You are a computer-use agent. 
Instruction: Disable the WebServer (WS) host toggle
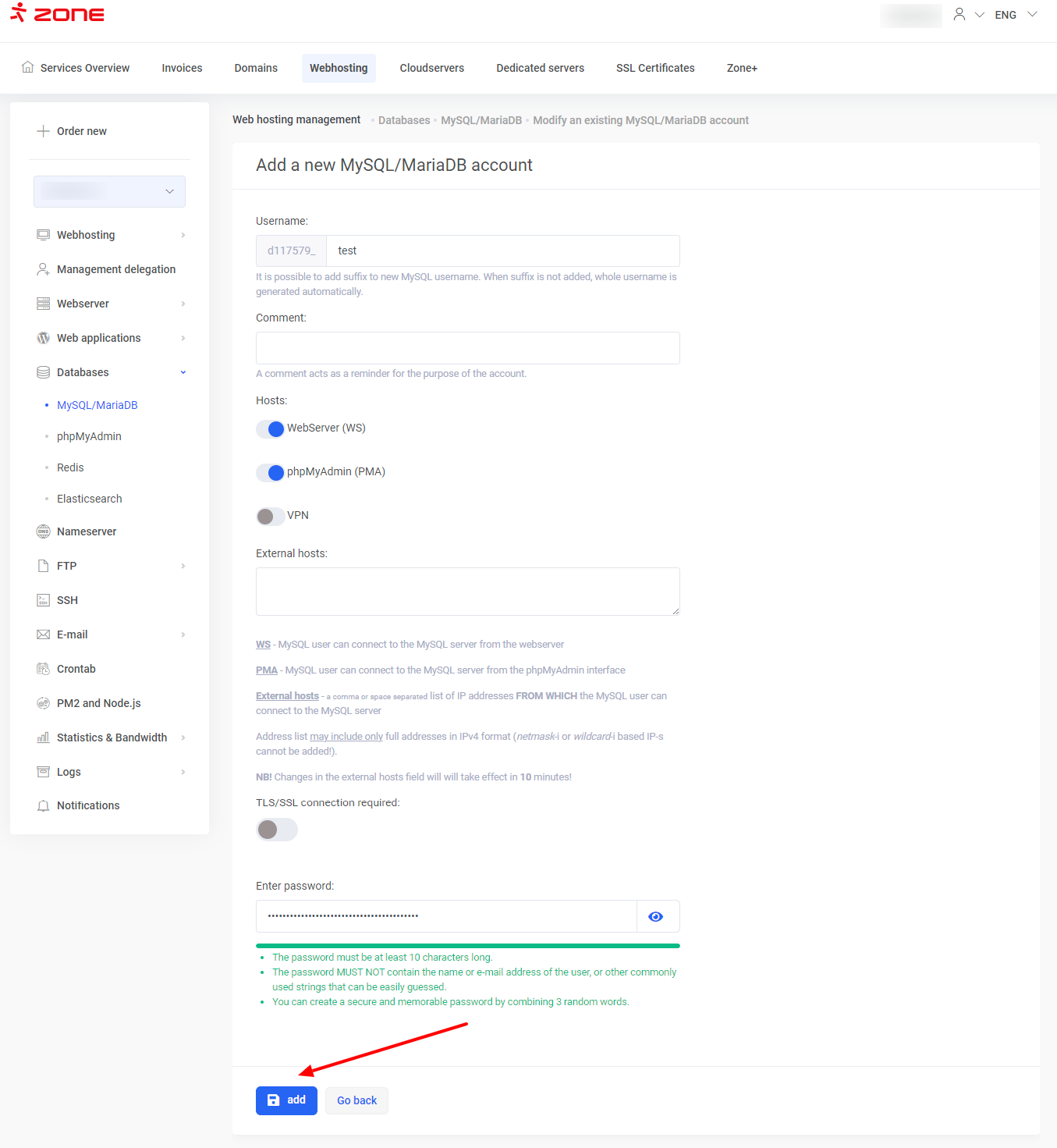click(270, 428)
